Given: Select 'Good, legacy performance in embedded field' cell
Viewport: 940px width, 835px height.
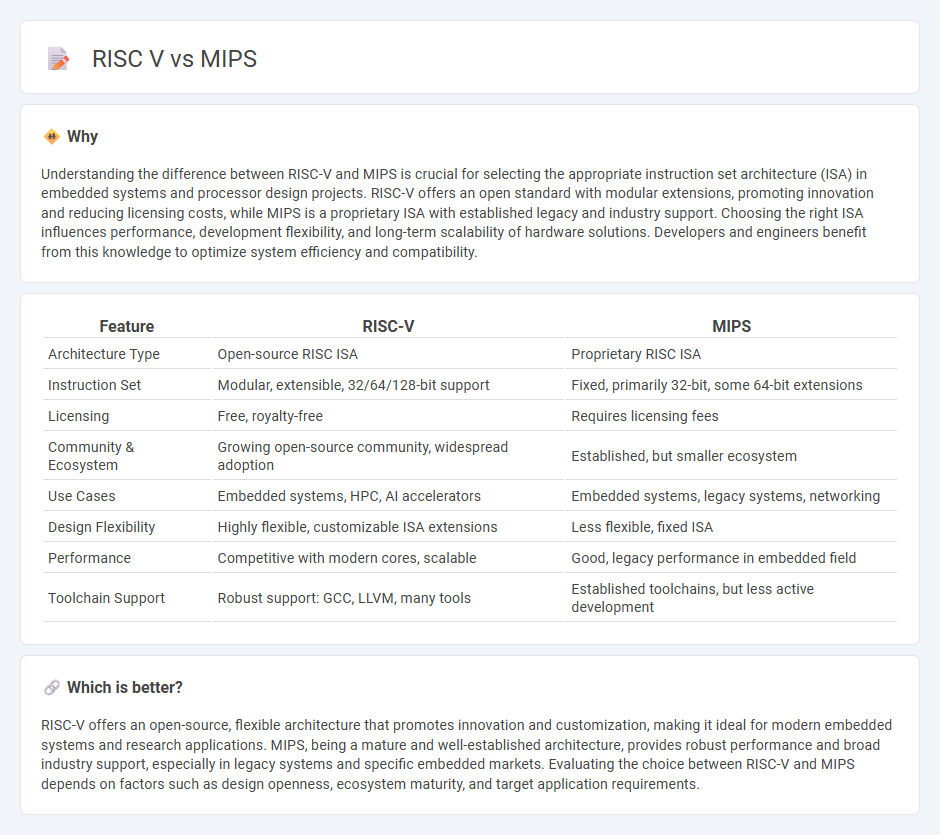Looking at the screenshot, I should [x=713, y=559].
